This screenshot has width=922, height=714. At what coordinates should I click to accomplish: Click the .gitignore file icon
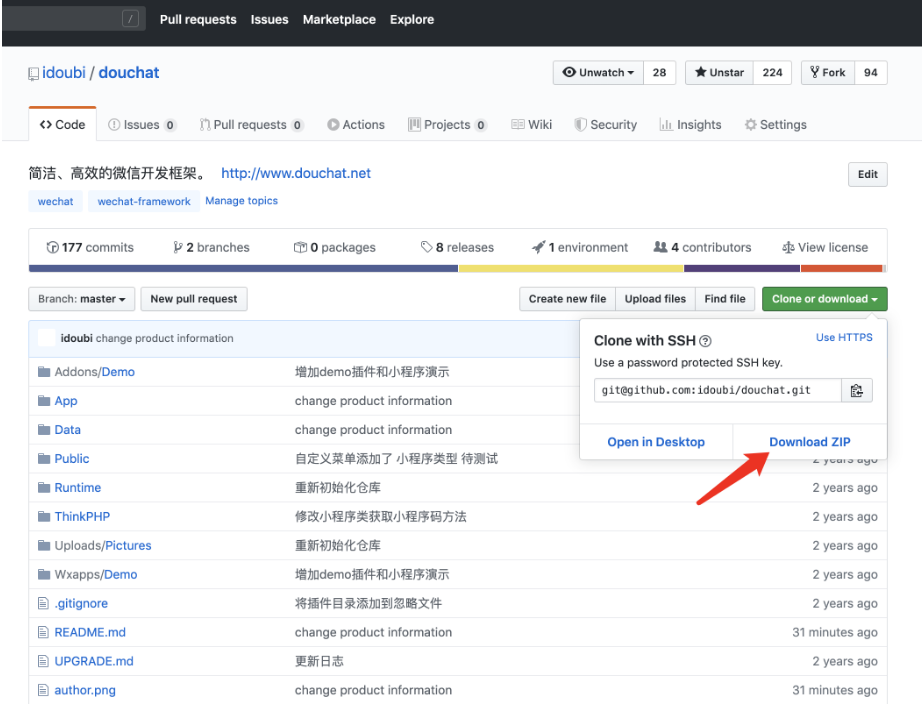pos(43,603)
